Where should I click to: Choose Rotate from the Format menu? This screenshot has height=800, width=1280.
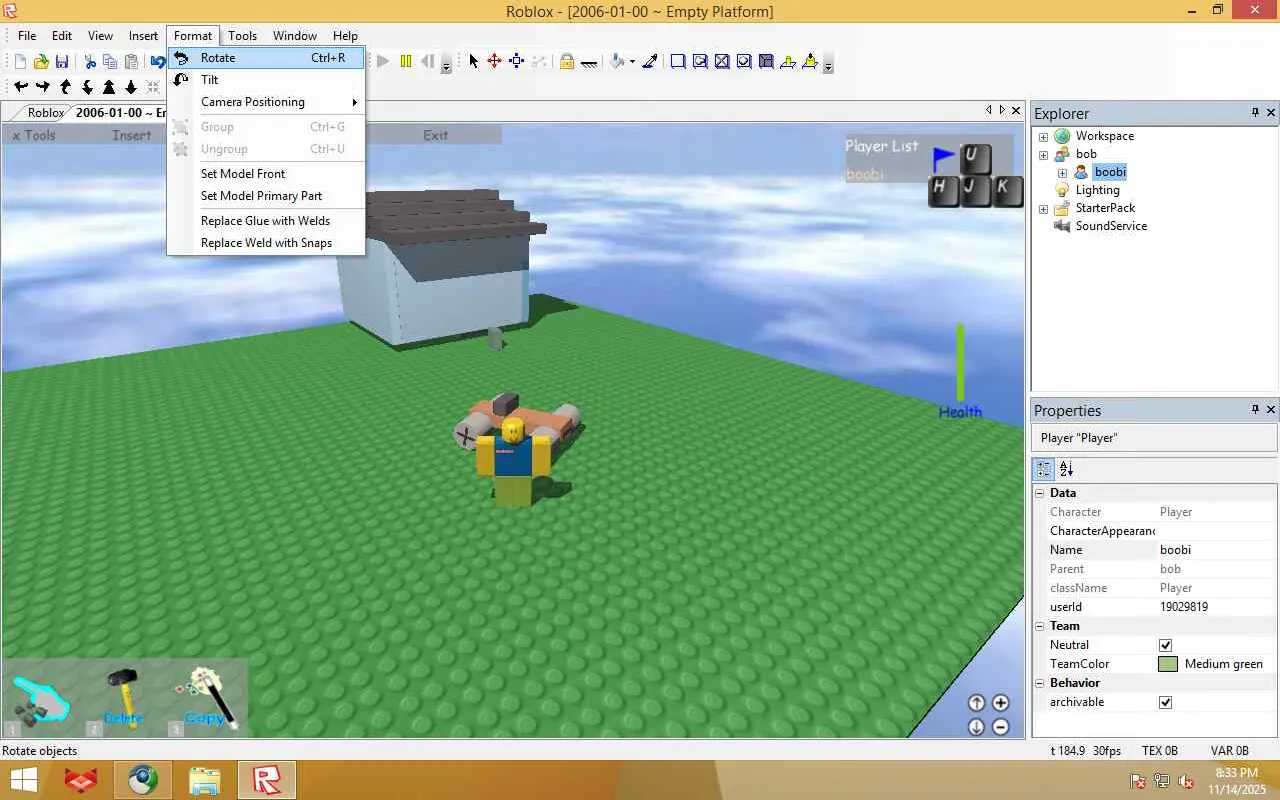(266, 58)
